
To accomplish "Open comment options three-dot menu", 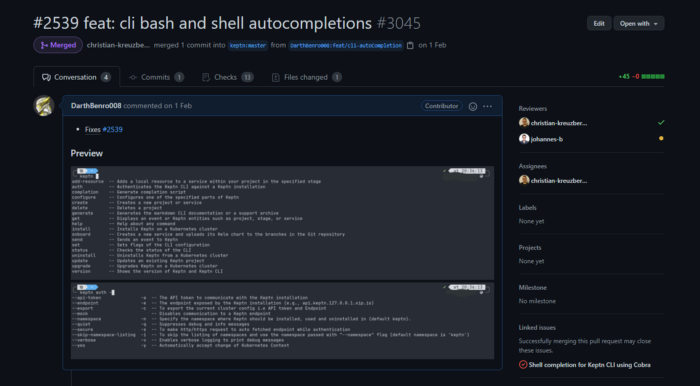I will pyautogui.click(x=488, y=106).
